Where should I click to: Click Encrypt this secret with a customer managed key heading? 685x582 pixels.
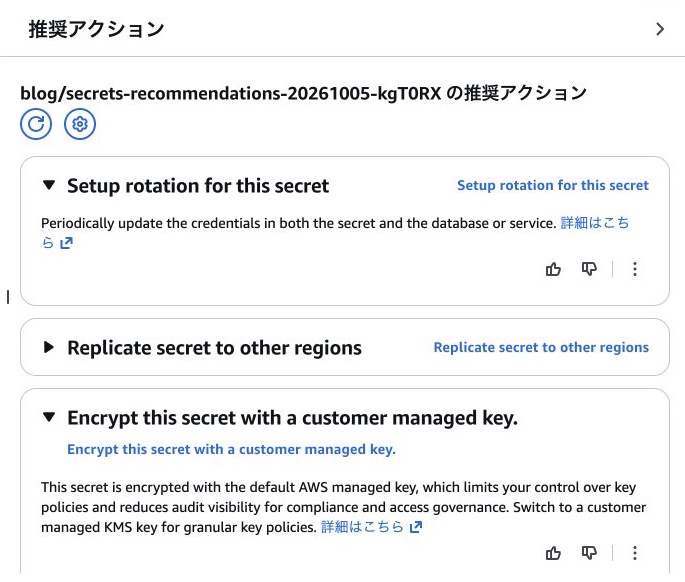[x=292, y=418]
